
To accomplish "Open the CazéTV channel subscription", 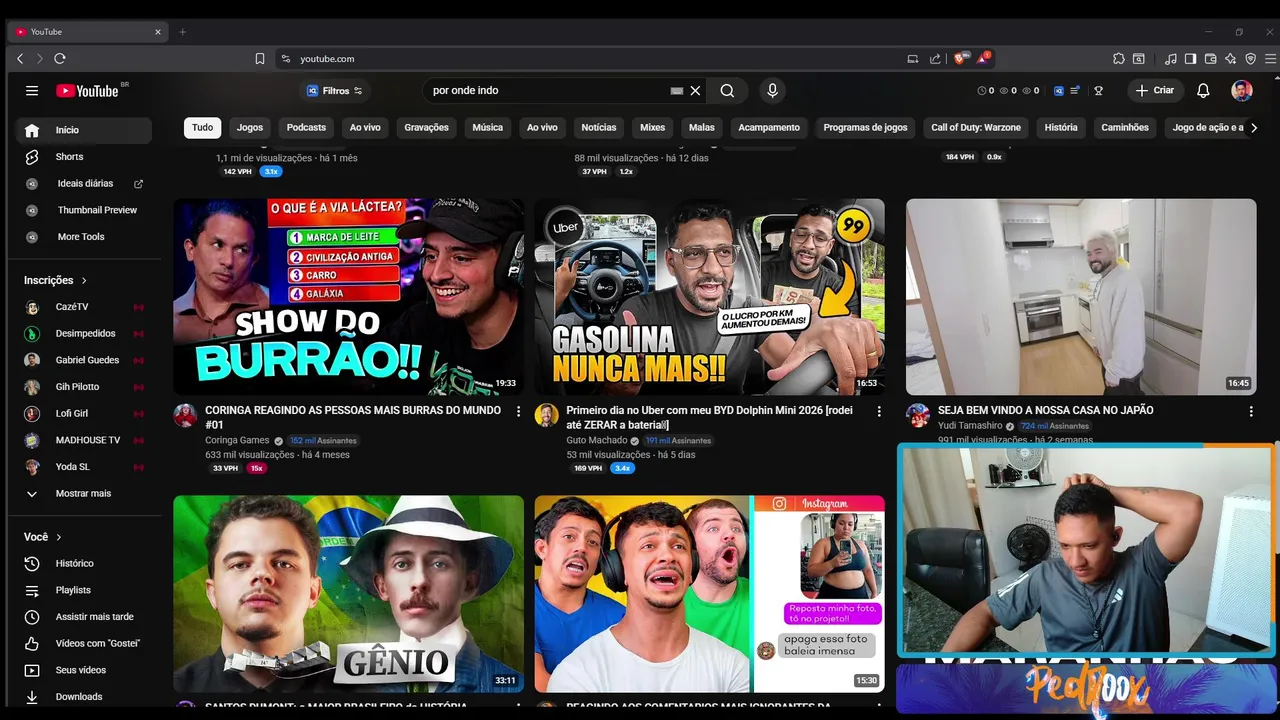I will point(84,307).
